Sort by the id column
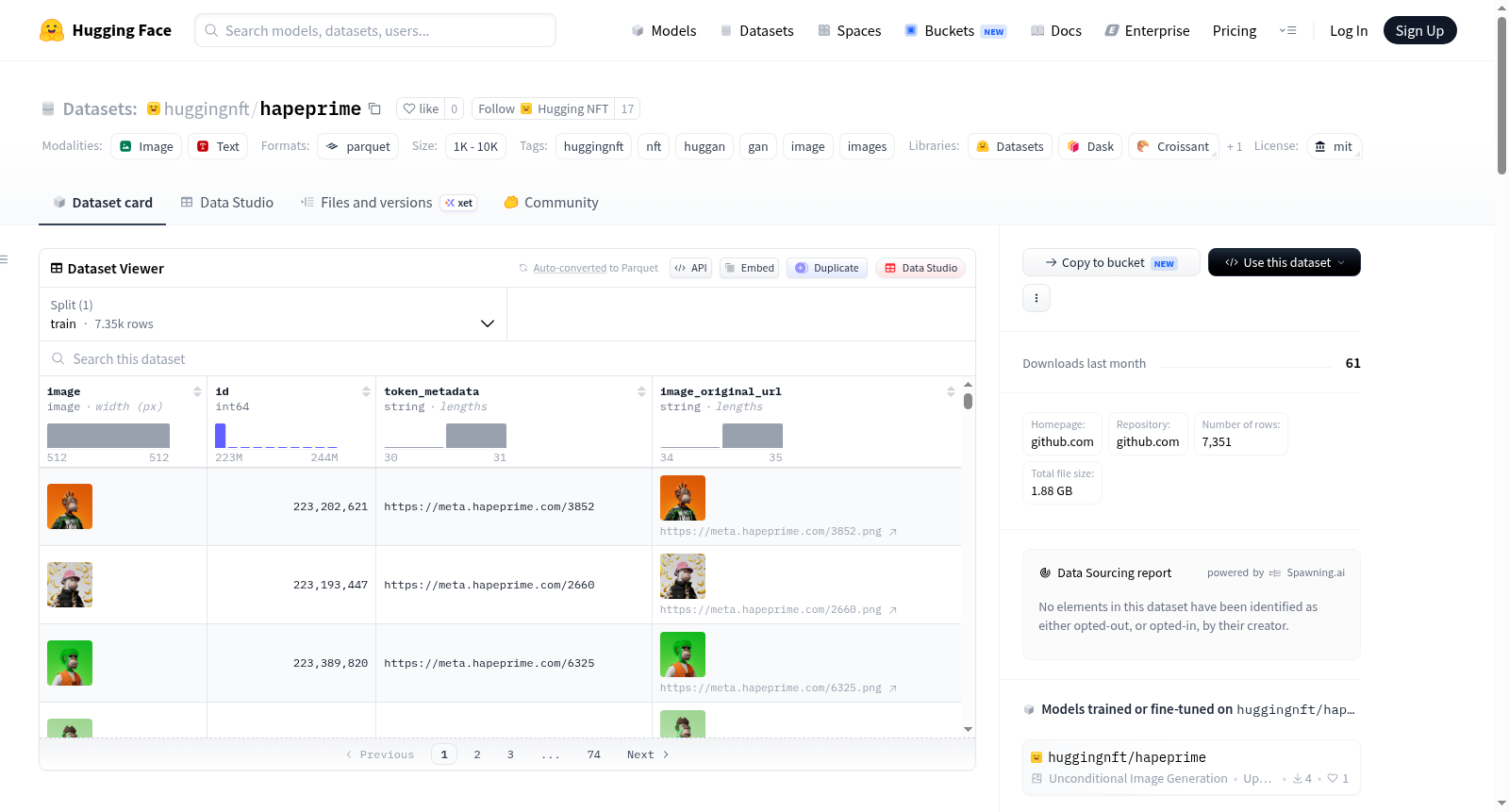 tap(366, 391)
